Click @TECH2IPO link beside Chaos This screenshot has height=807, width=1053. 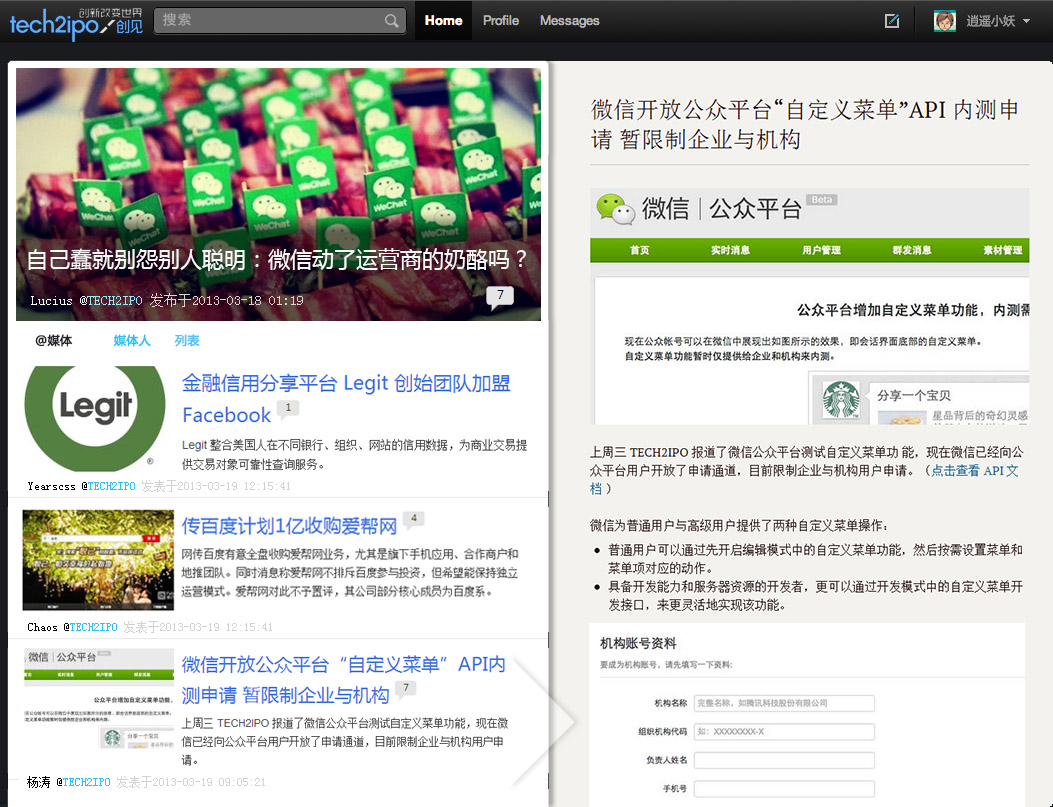[x=91, y=627]
